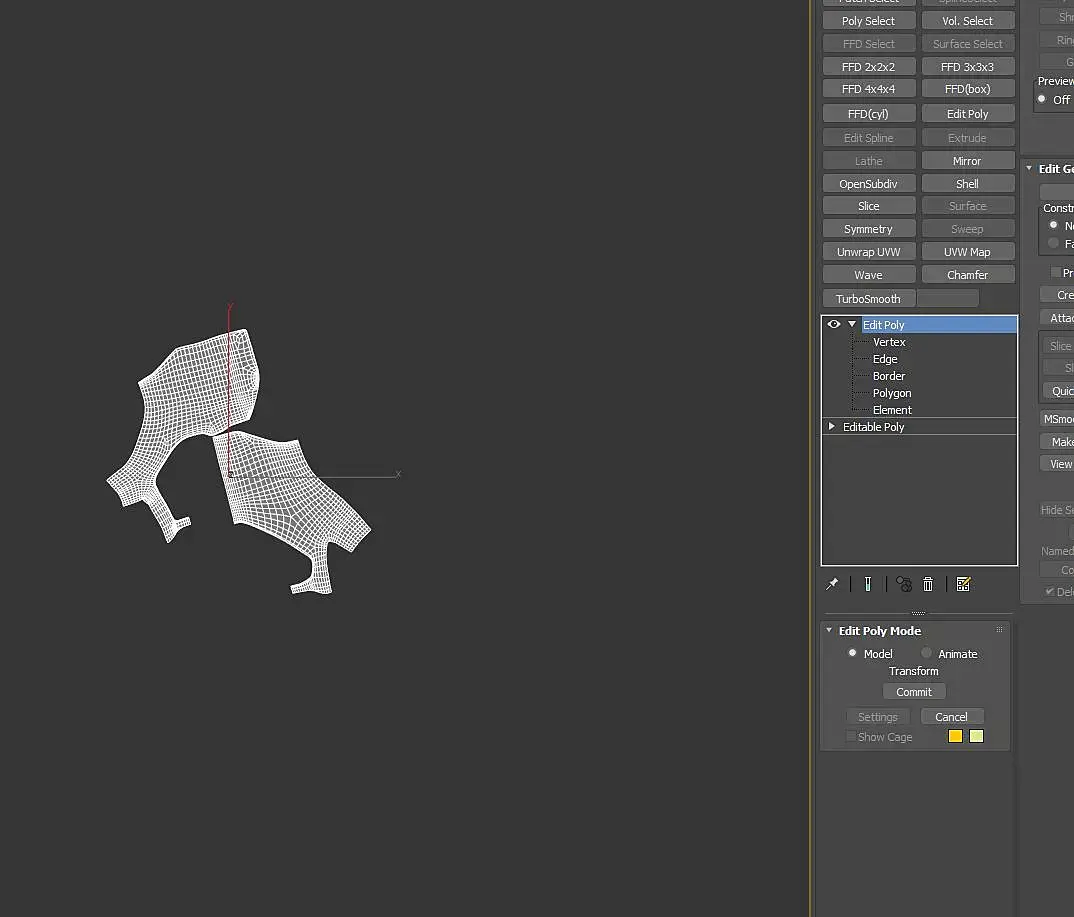Add FFD 2x2x2 modifier
The width and height of the screenshot is (1074, 917).
869,66
